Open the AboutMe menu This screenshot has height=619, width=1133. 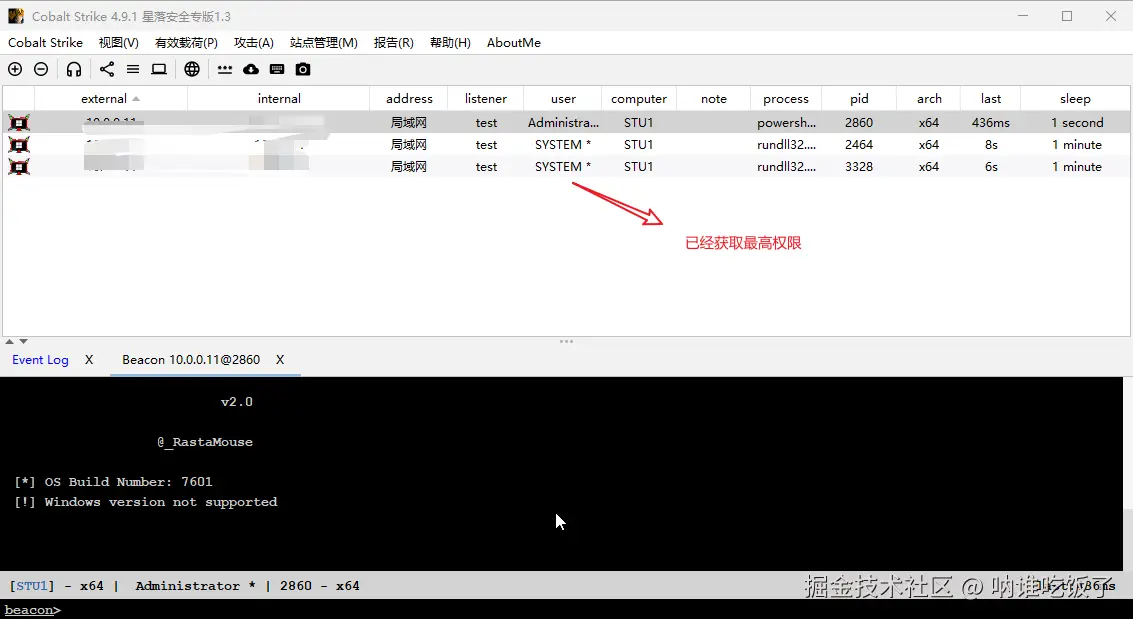(514, 43)
